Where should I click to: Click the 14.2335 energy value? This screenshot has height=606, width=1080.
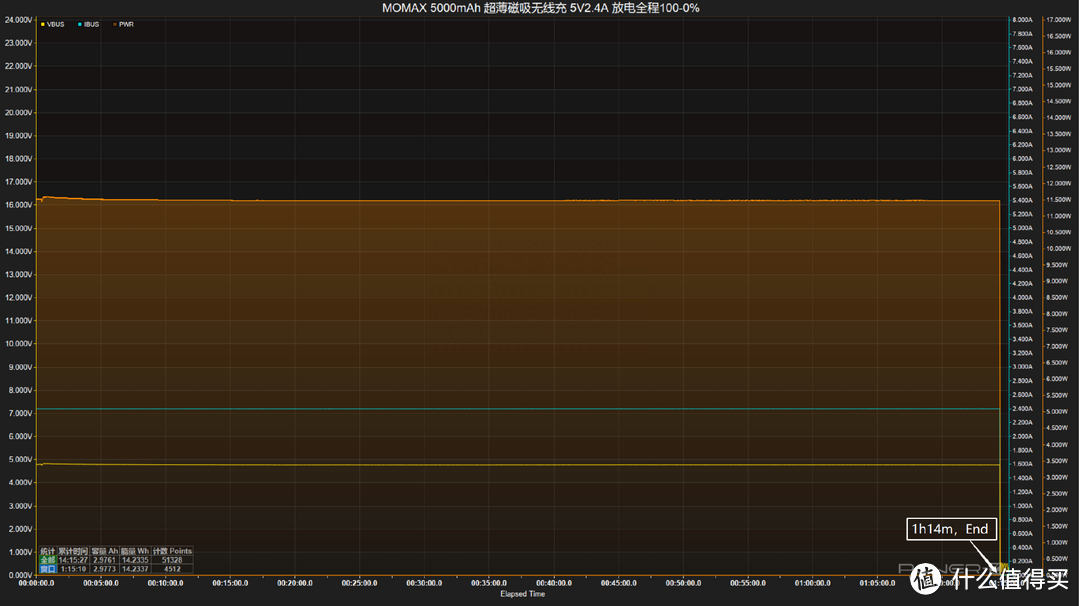click(135, 560)
